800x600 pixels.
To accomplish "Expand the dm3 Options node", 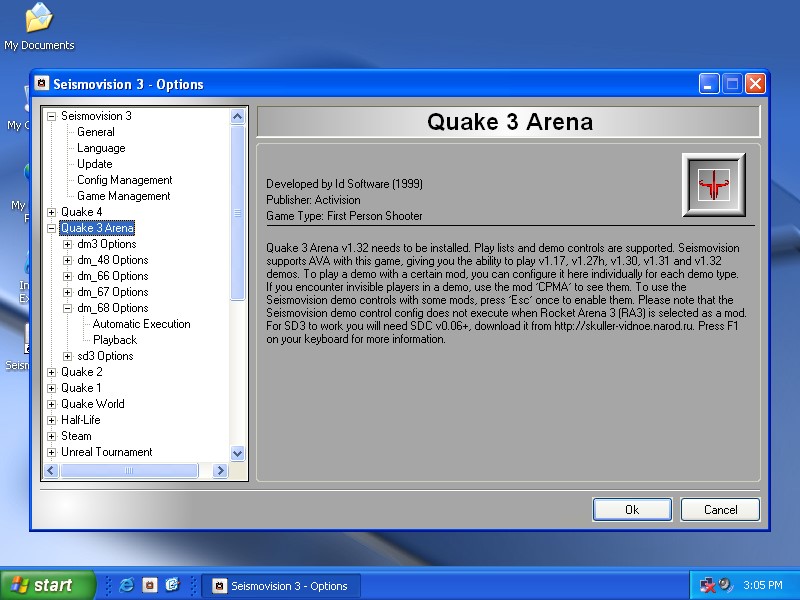I will coord(68,244).
